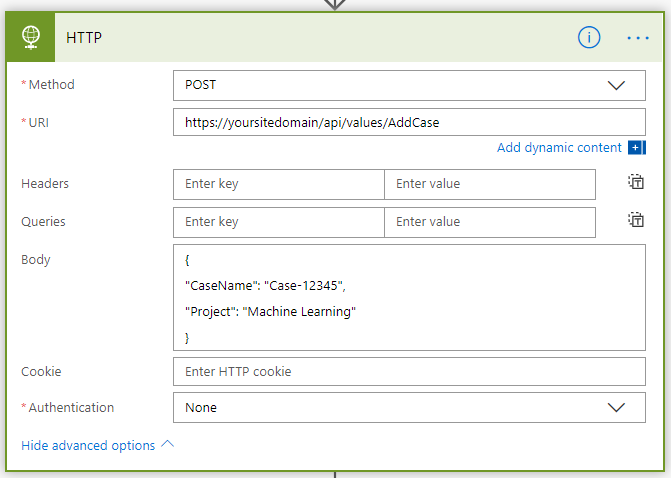Screen dimensions: 671x478
Task: Click inside the Body JSON text area
Action: 409,298
